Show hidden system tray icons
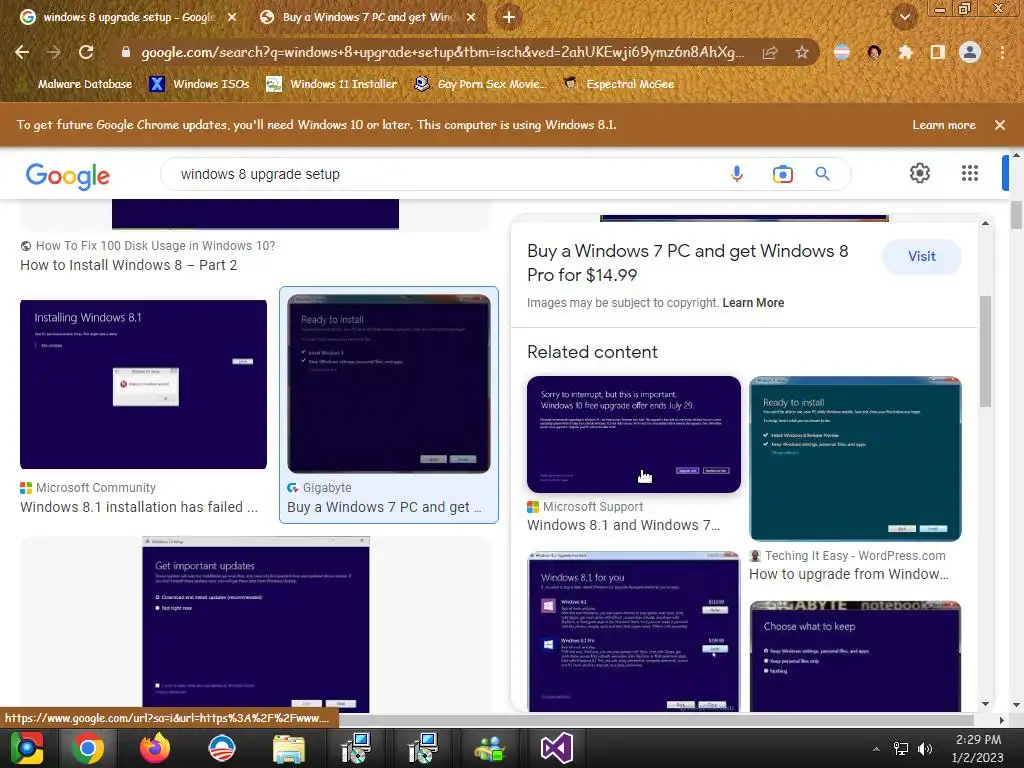Screen dimensions: 1024x768 click(x=876, y=749)
